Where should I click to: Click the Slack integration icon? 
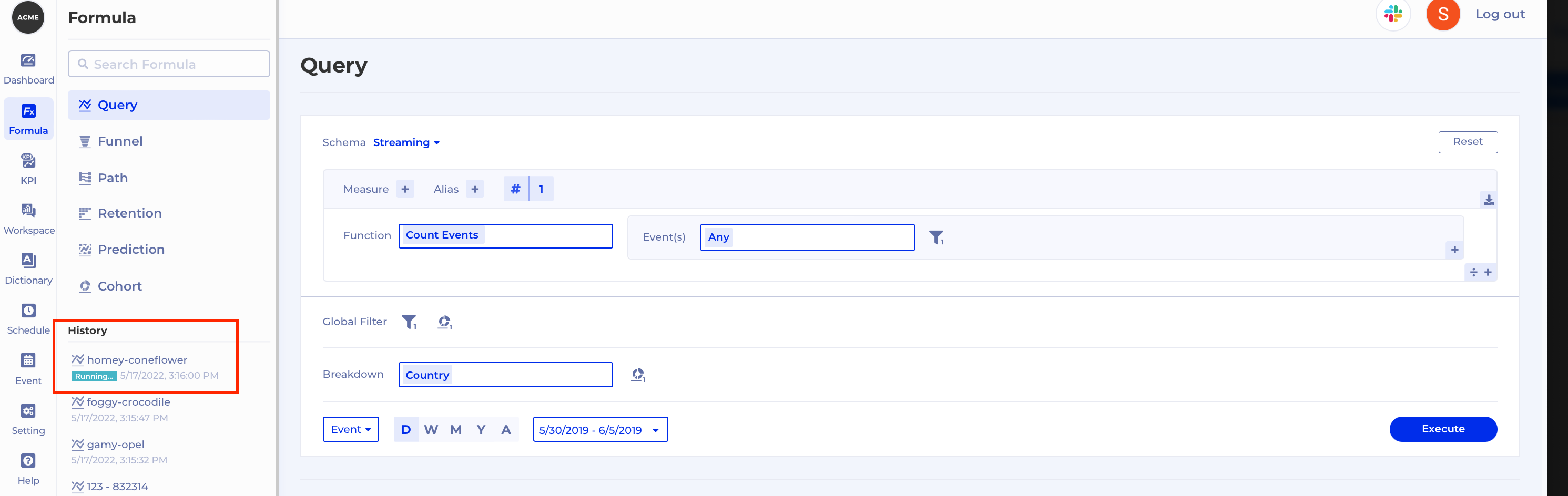1393,14
